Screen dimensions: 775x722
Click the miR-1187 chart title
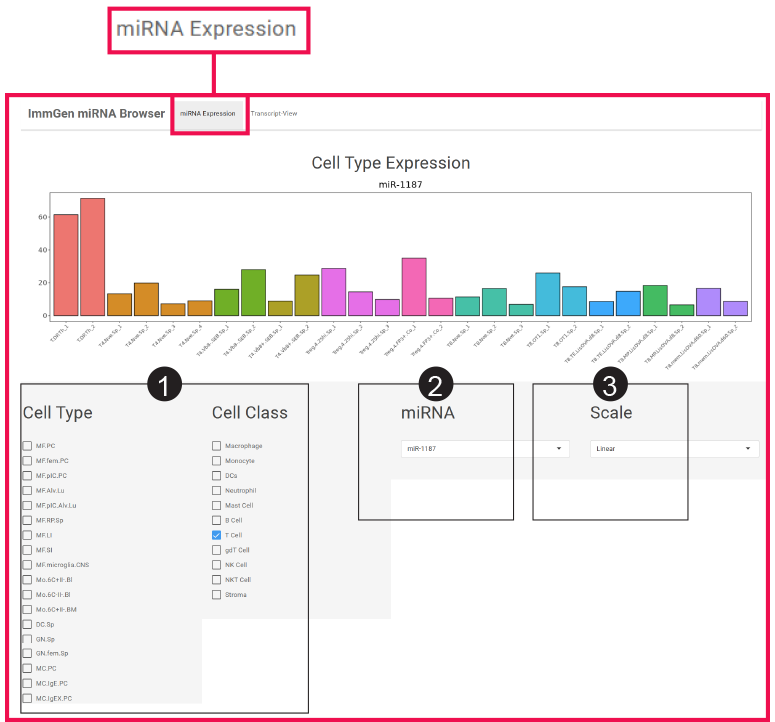click(x=400, y=184)
